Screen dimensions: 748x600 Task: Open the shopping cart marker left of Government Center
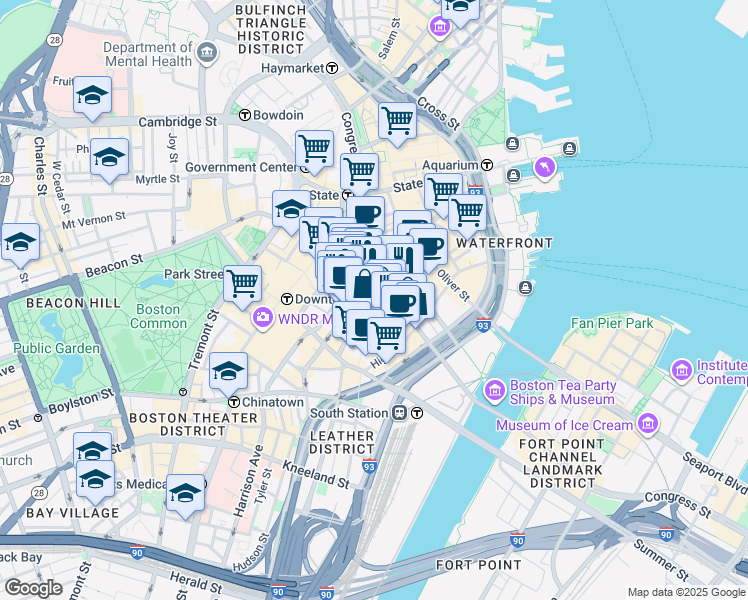pos(314,149)
